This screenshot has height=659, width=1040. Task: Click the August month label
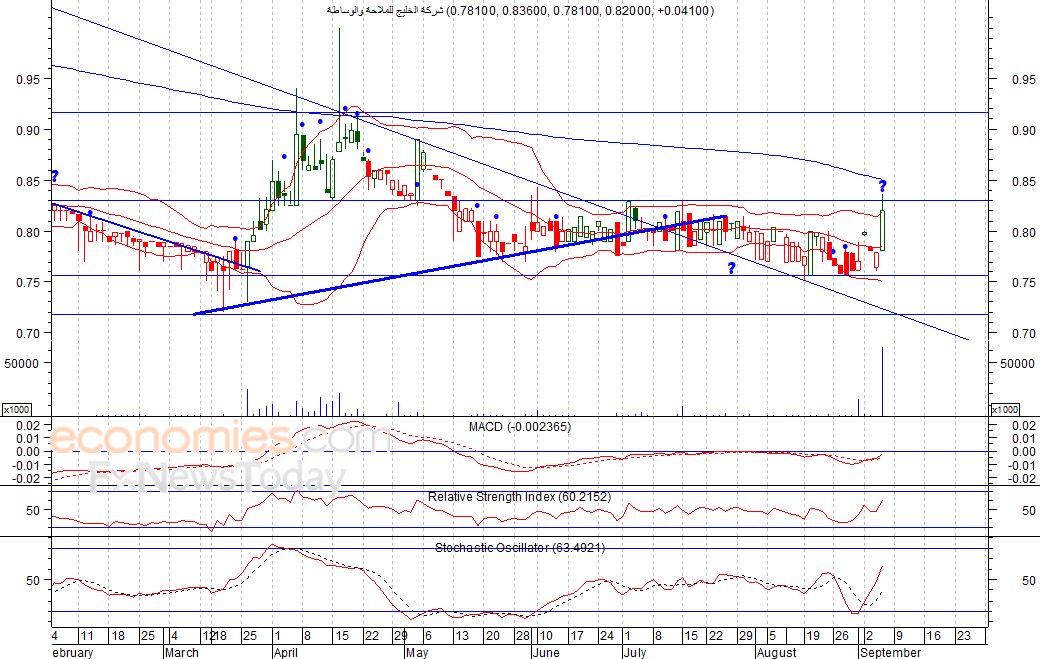point(777,652)
